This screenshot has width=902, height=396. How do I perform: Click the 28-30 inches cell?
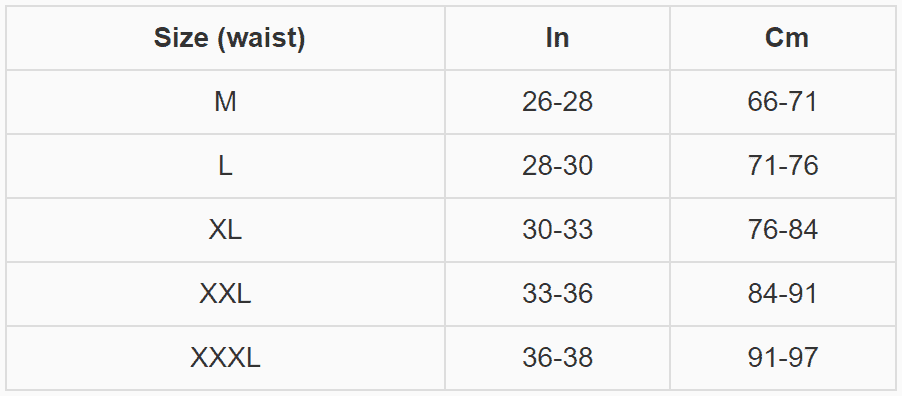click(x=557, y=166)
